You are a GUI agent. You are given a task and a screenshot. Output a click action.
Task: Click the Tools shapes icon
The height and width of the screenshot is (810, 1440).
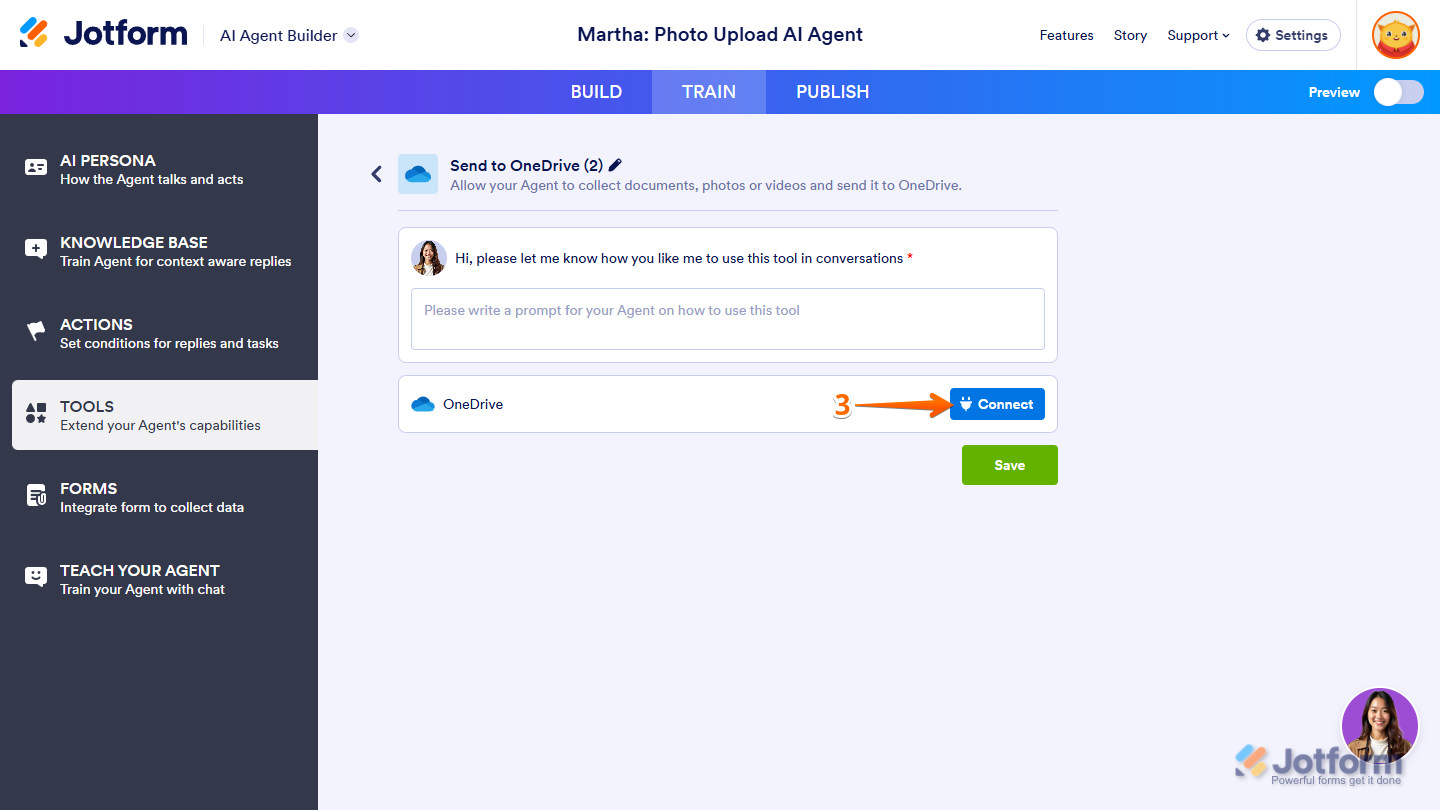click(36, 413)
